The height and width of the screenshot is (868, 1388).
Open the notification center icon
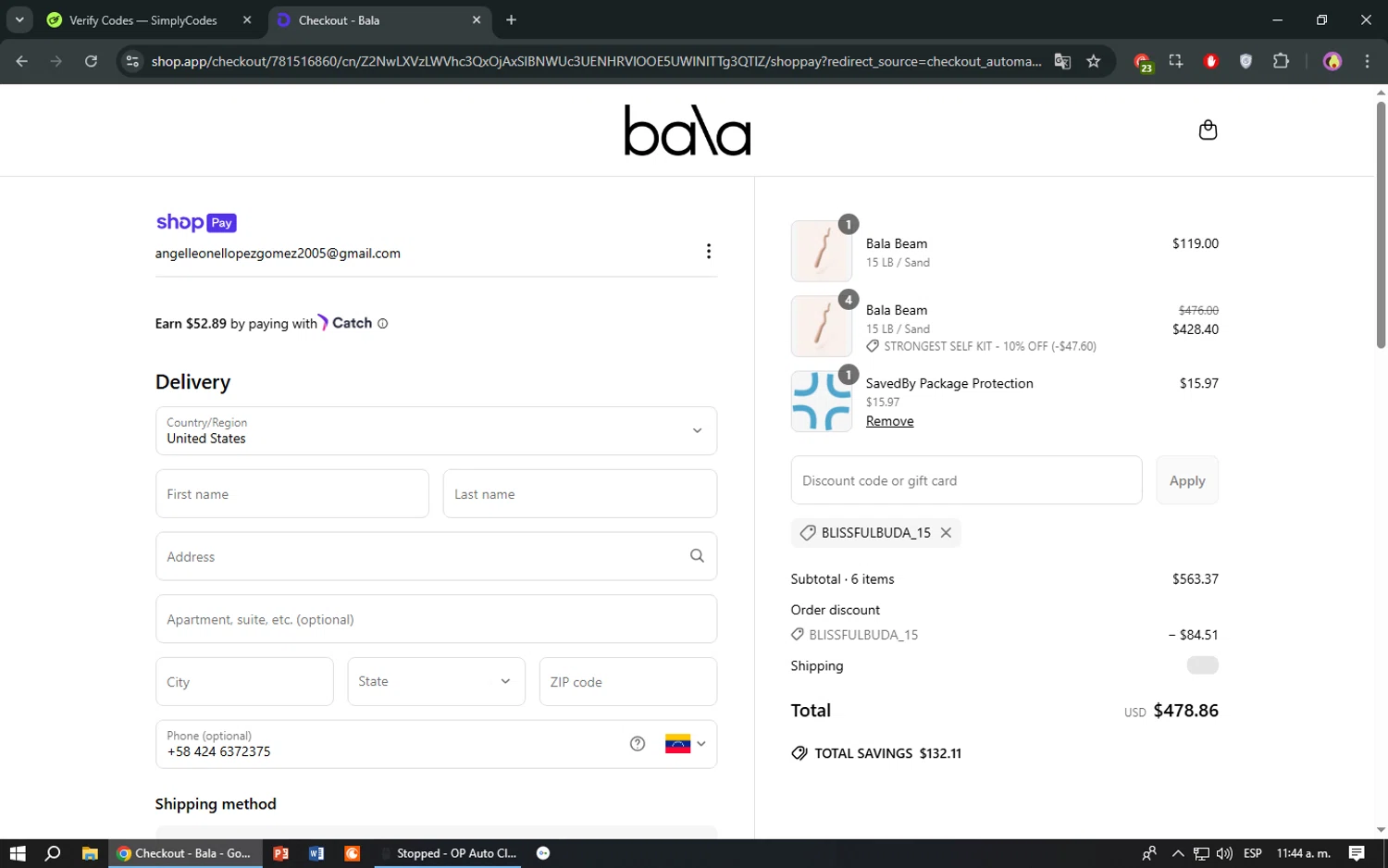[1357, 853]
